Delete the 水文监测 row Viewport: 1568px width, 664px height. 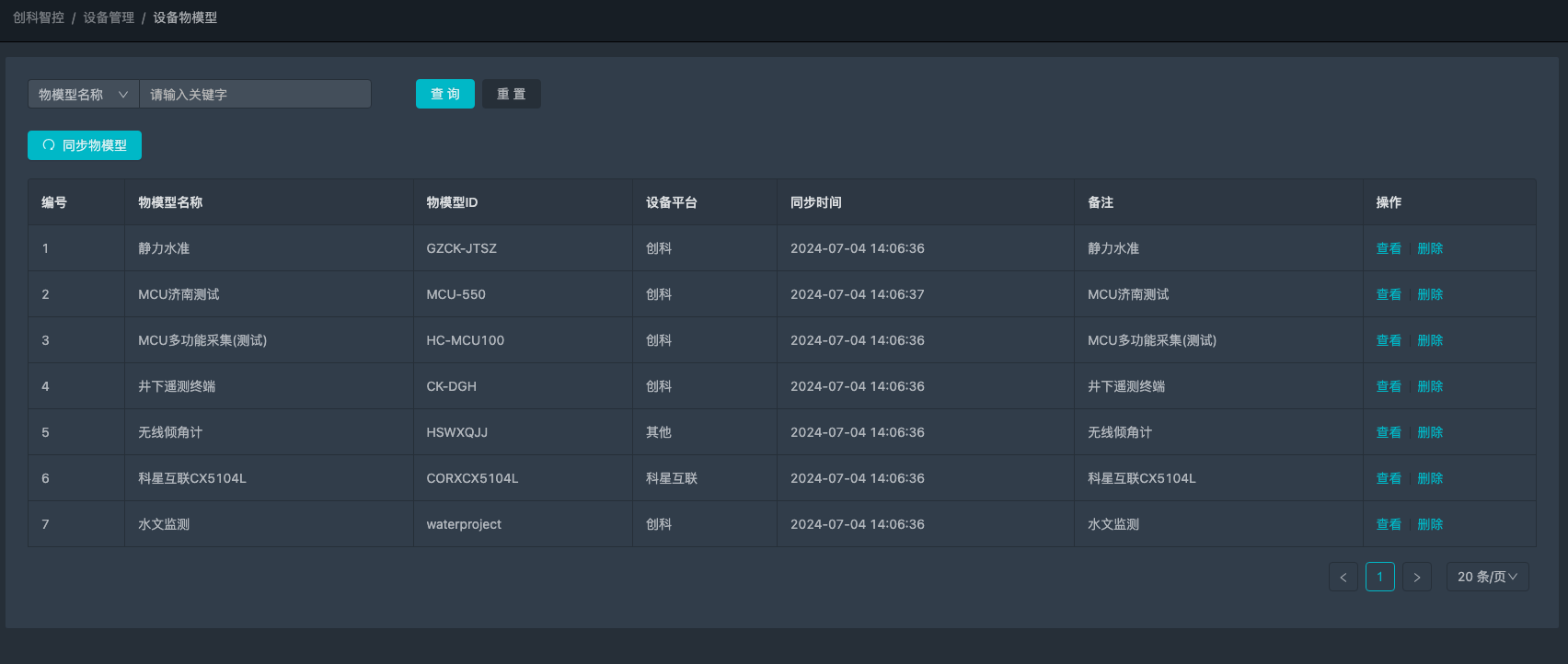tap(1430, 524)
